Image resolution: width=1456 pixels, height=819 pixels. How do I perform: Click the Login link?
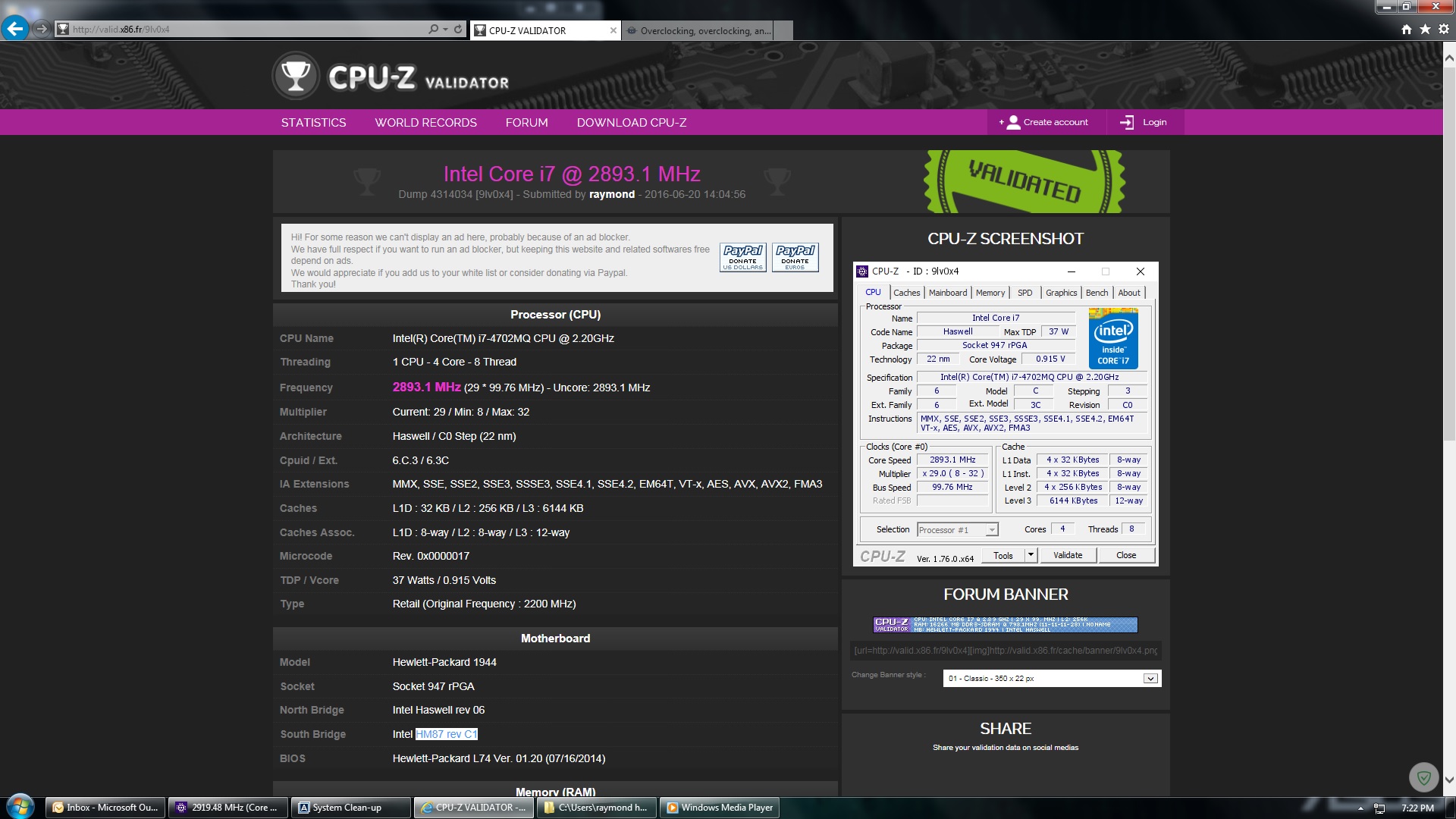[1154, 122]
